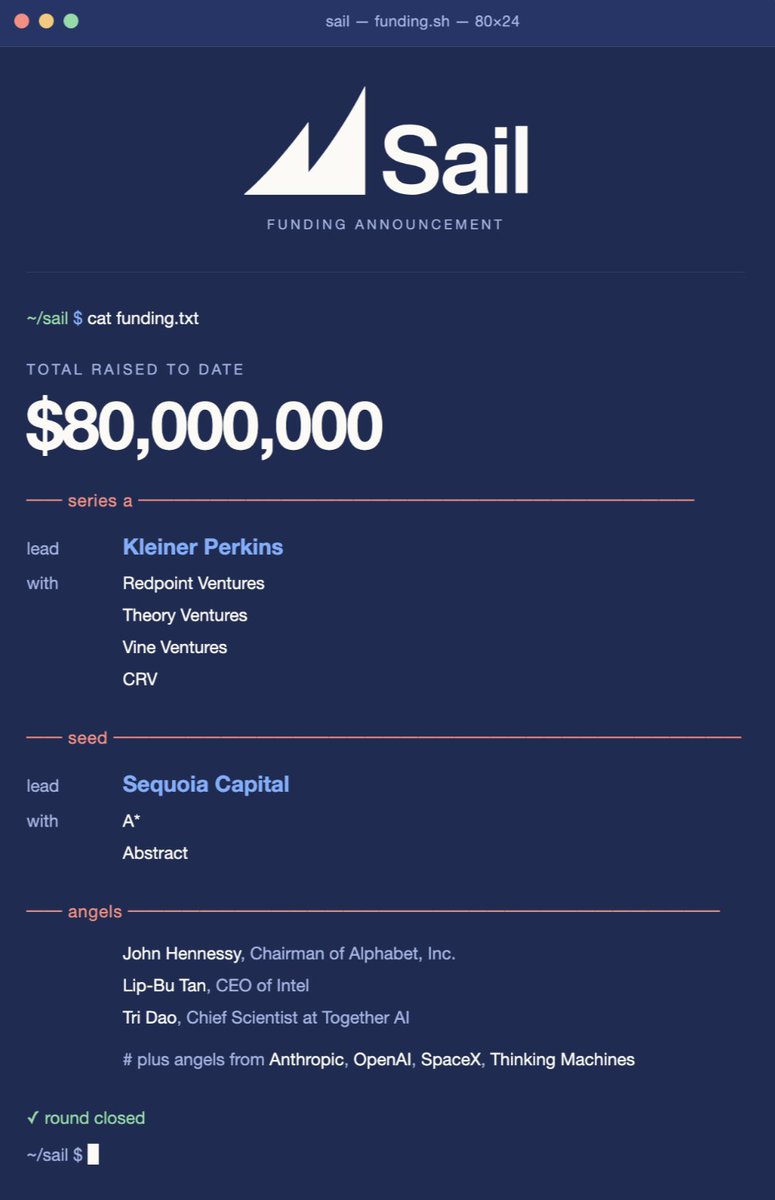Click the terminal cursor block

pos(93,1154)
